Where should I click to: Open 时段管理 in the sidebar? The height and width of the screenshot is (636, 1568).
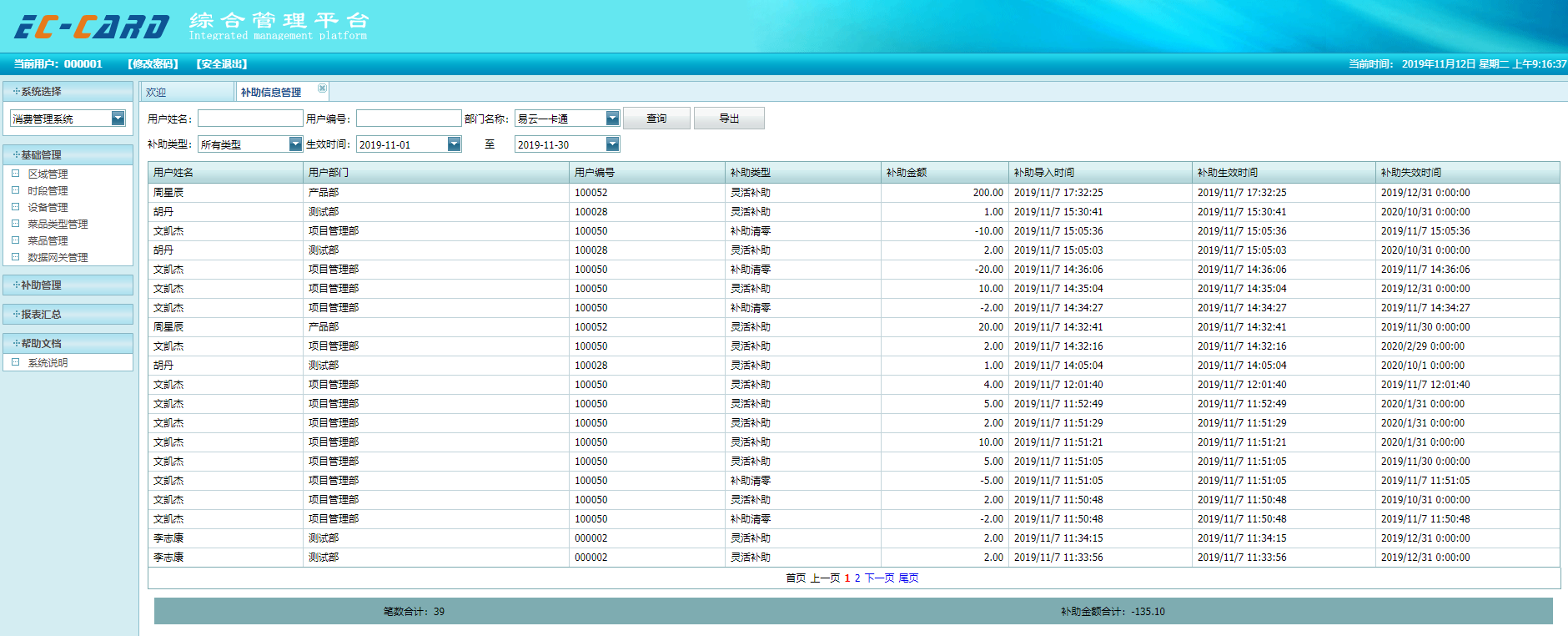click(48, 190)
